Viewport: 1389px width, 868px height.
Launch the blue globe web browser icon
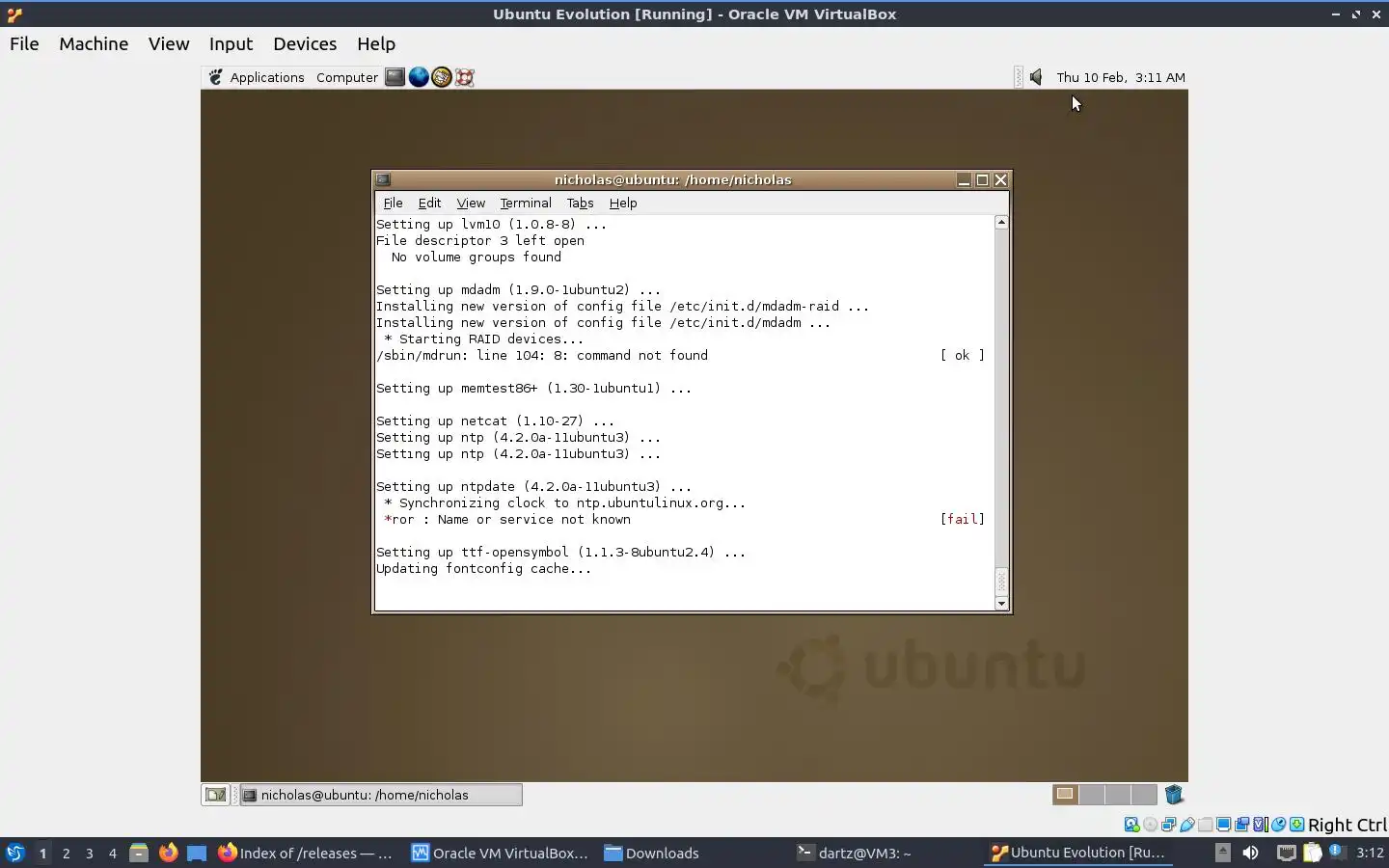(419, 77)
